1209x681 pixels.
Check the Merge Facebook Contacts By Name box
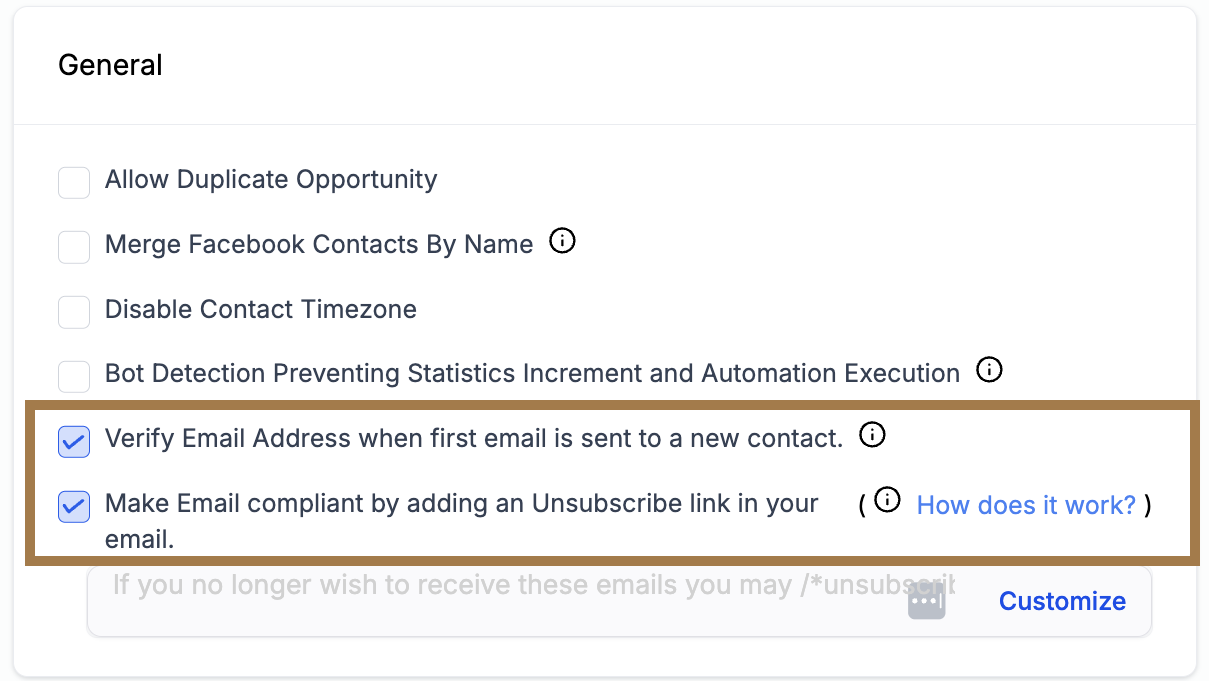tap(74, 247)
